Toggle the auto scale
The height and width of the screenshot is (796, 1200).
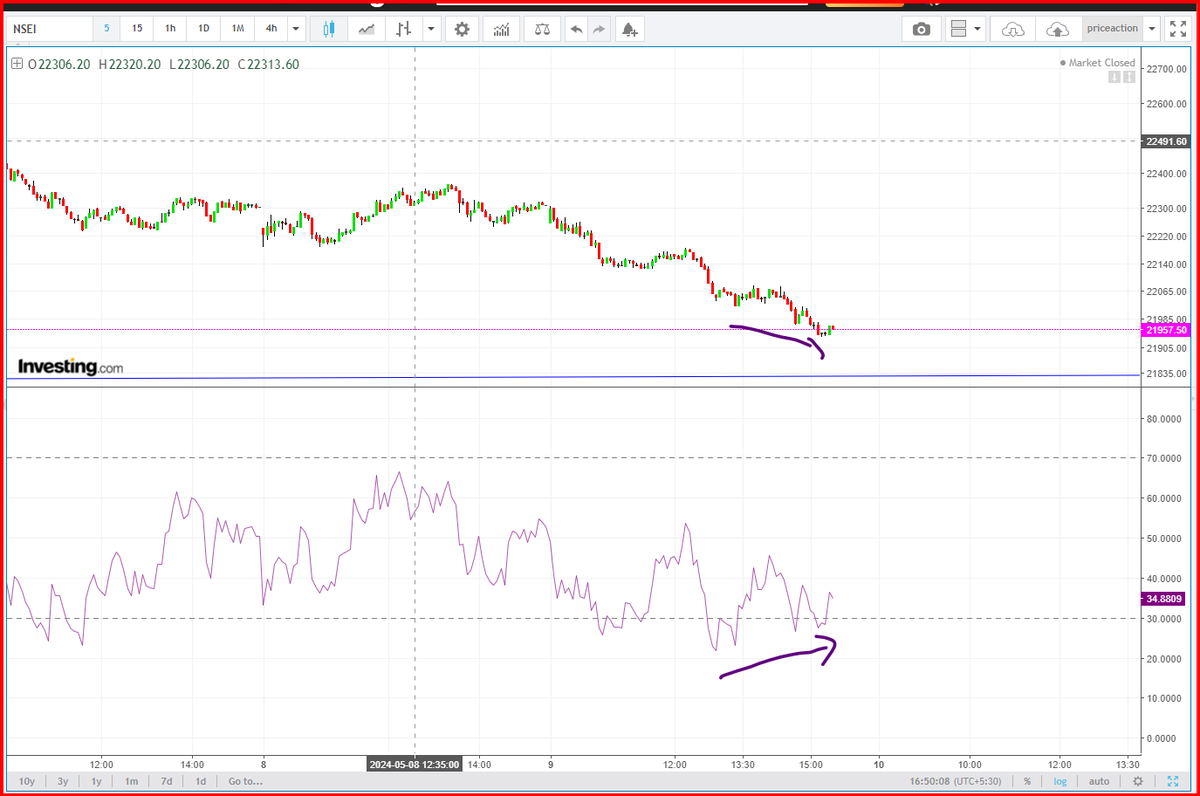1099,781
